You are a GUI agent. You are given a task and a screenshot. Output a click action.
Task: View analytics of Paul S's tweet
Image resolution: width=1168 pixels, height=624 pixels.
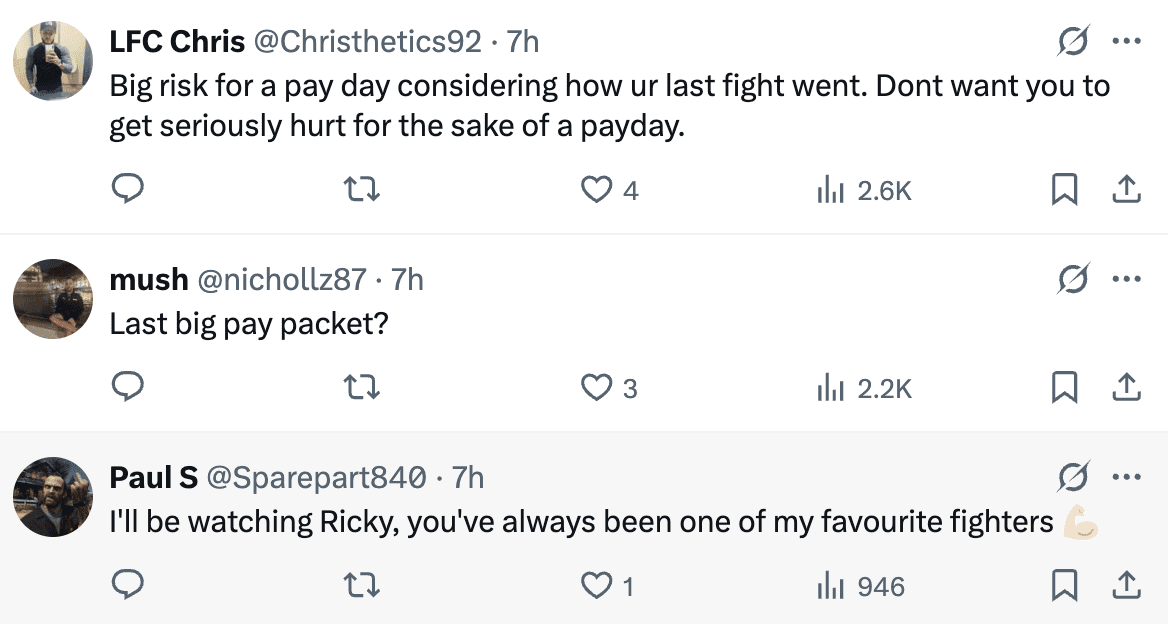(832, 585)
